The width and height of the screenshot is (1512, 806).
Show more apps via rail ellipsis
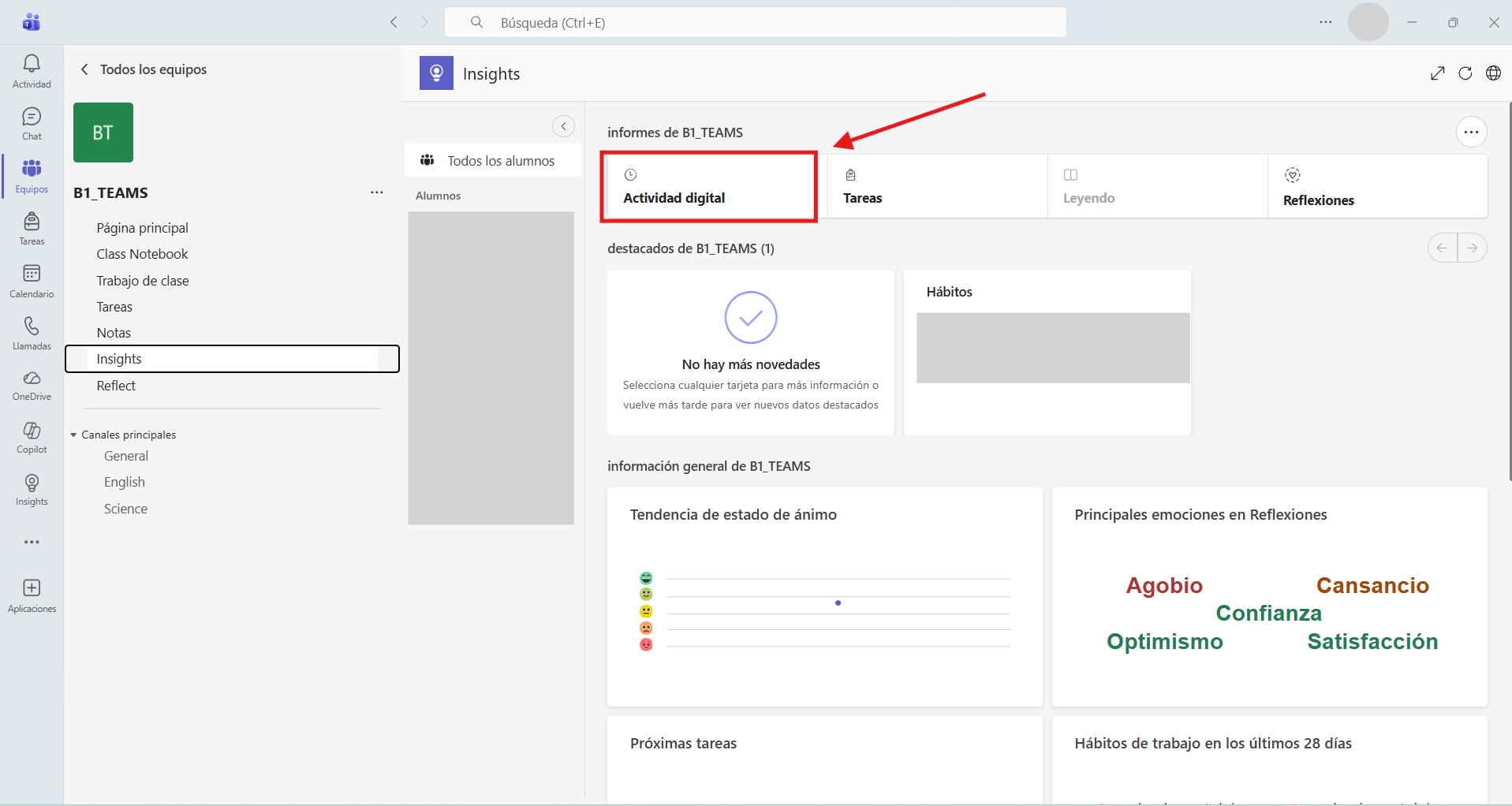click(32, 542)
